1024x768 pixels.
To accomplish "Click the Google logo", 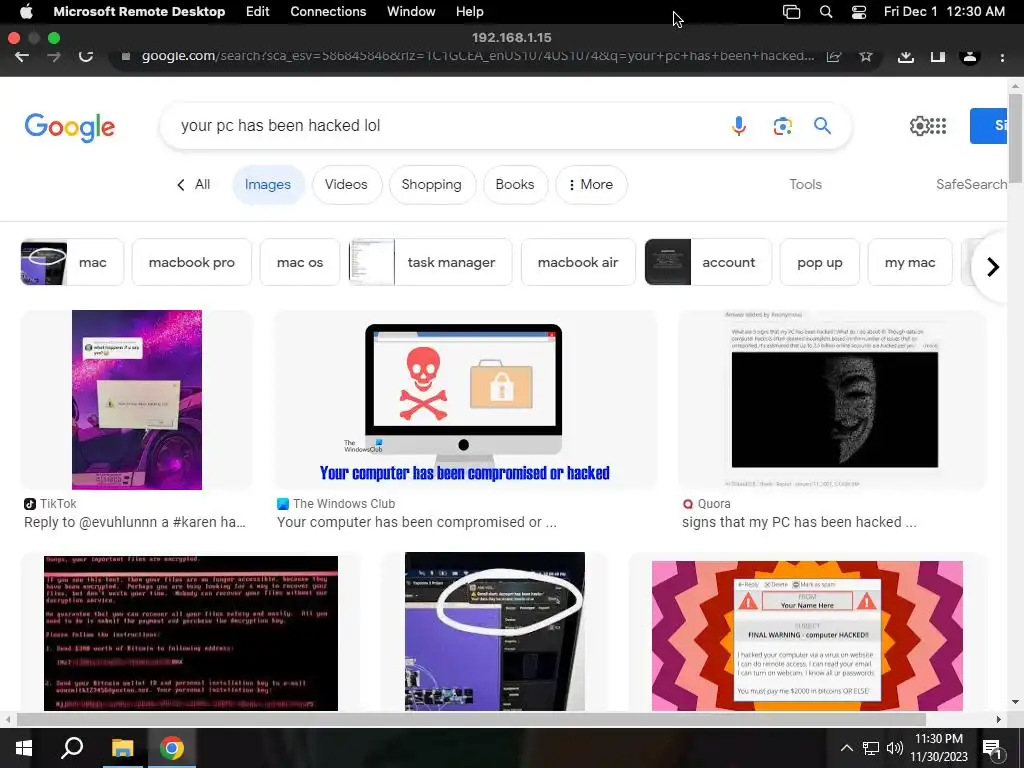I will (70, 127).
